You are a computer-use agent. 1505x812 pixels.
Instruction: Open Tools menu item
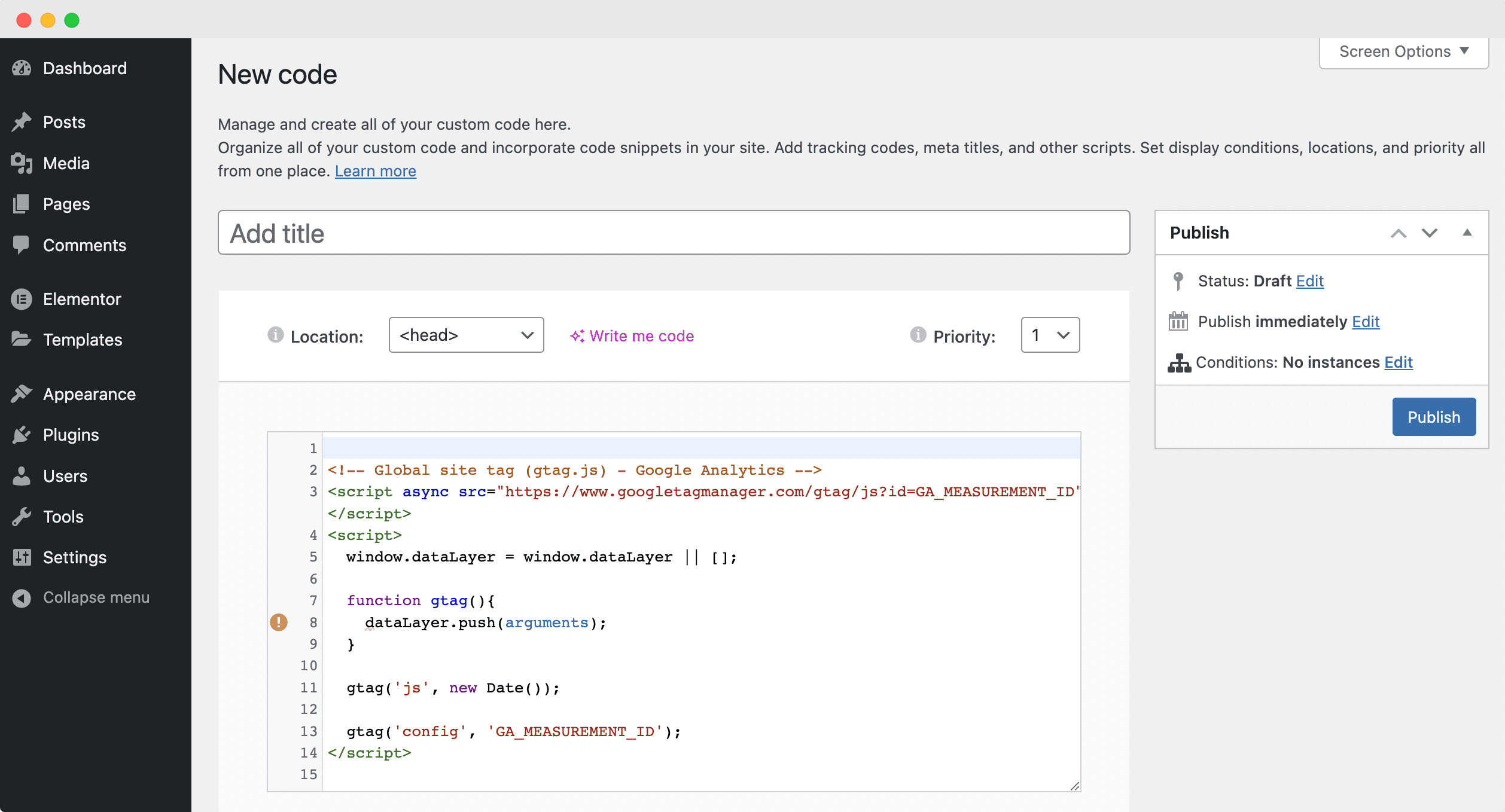[62, 516]
